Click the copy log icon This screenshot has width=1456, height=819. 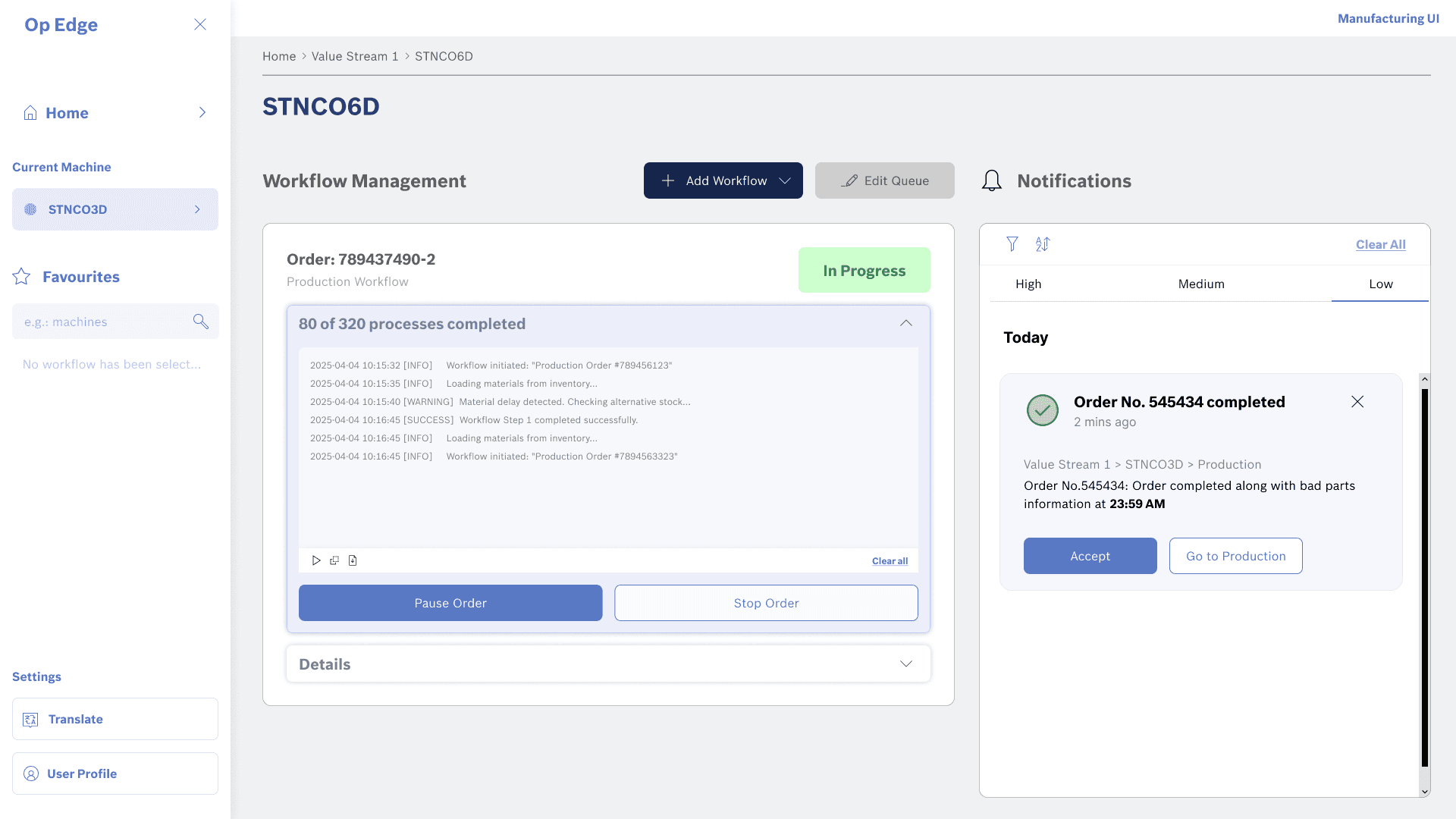pyautogui.click(x=334, y=560)
